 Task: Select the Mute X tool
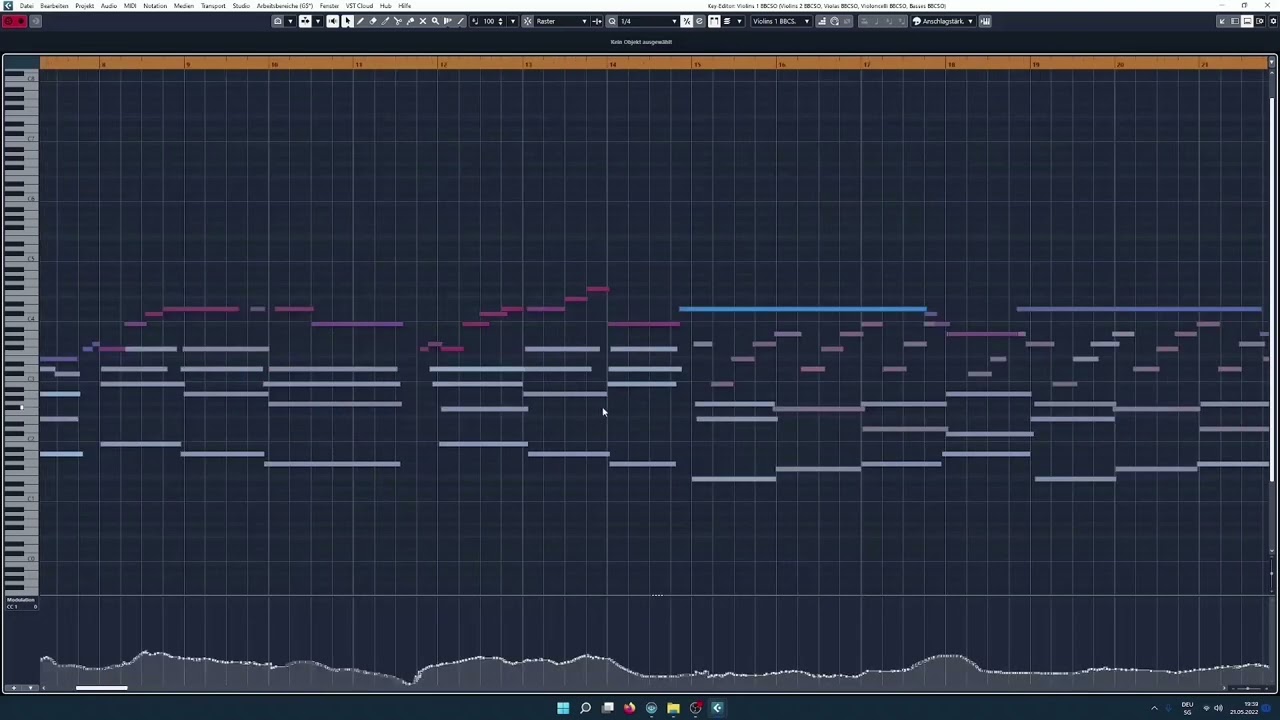[x=423, y=21]
